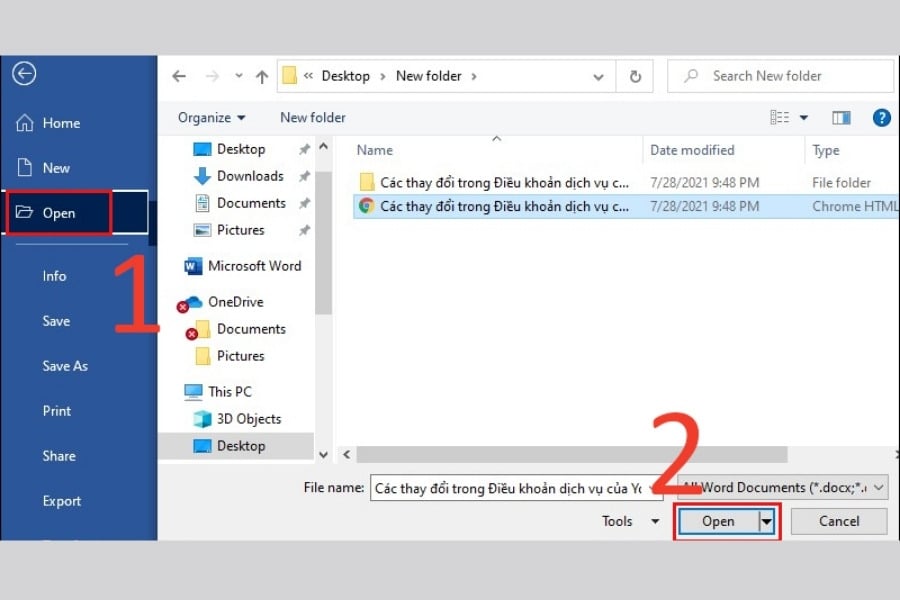The width and height of the screenshot is (900, 600).
Task: Refresh the current folder view
Action: click(x=636, y=75)
